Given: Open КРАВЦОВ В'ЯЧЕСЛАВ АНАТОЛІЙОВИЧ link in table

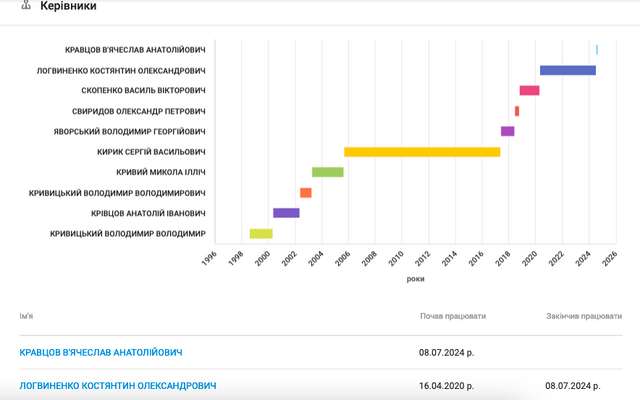Looking at the screenshot, I should coord(101,353).
